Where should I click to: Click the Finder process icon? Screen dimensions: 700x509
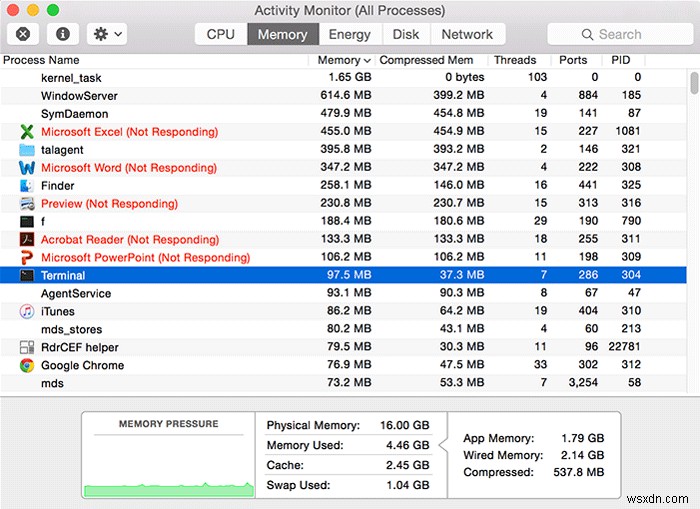(27, 186)
